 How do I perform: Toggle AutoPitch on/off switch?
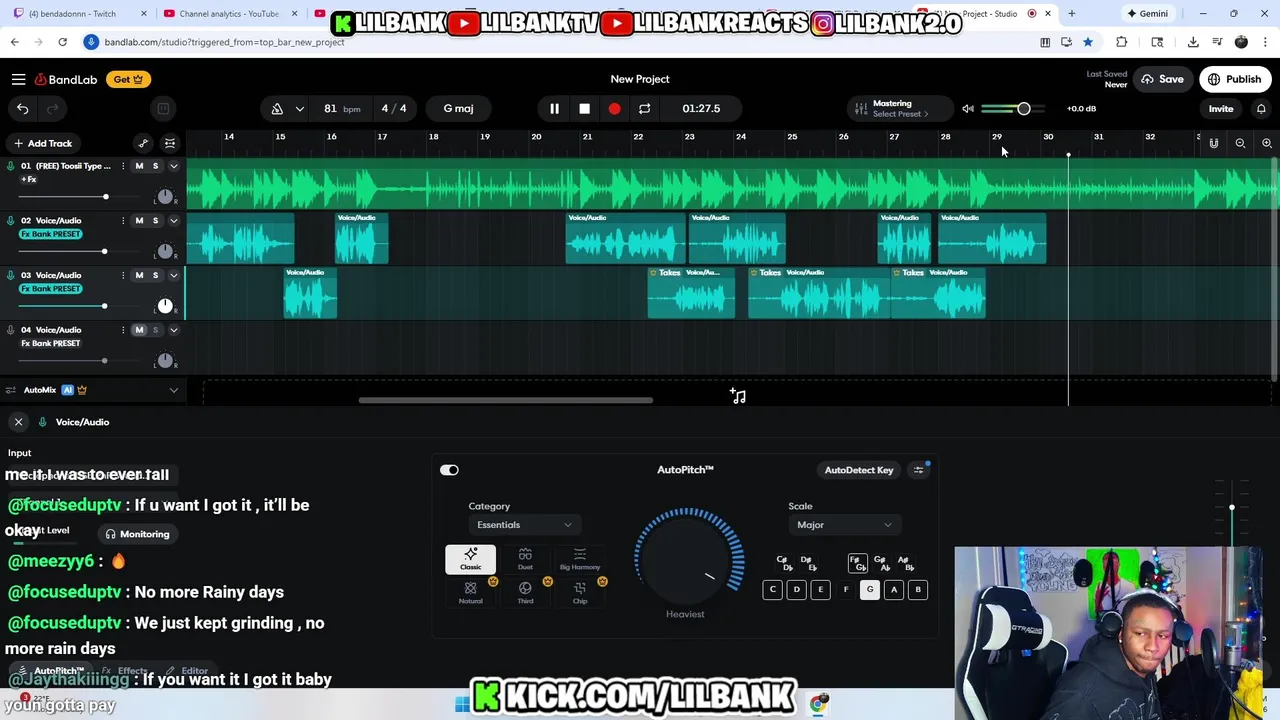[x=449, y=470]
